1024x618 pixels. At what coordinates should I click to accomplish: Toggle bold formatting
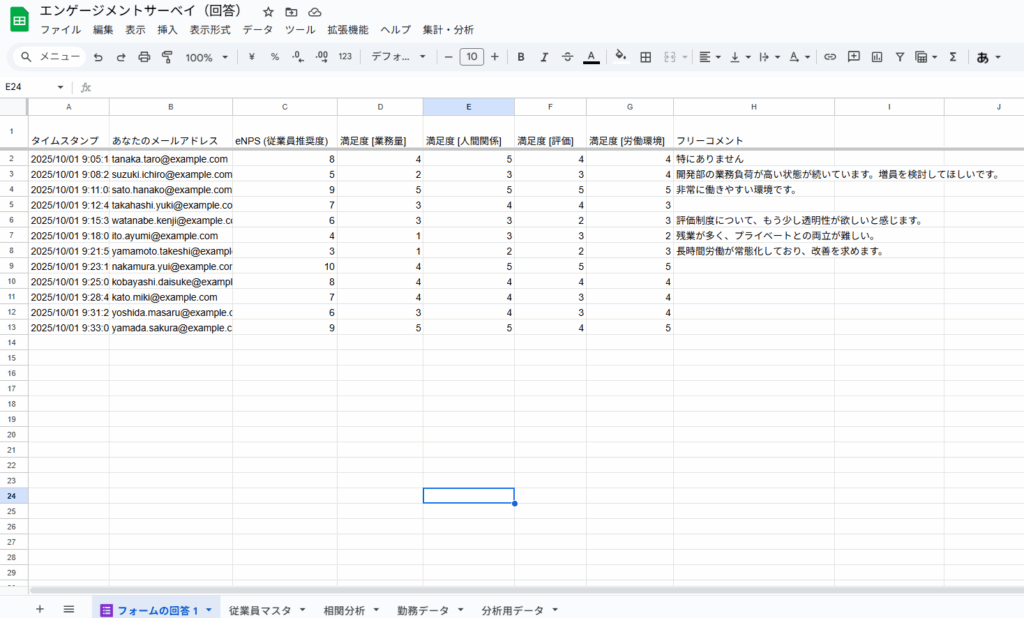521,57
